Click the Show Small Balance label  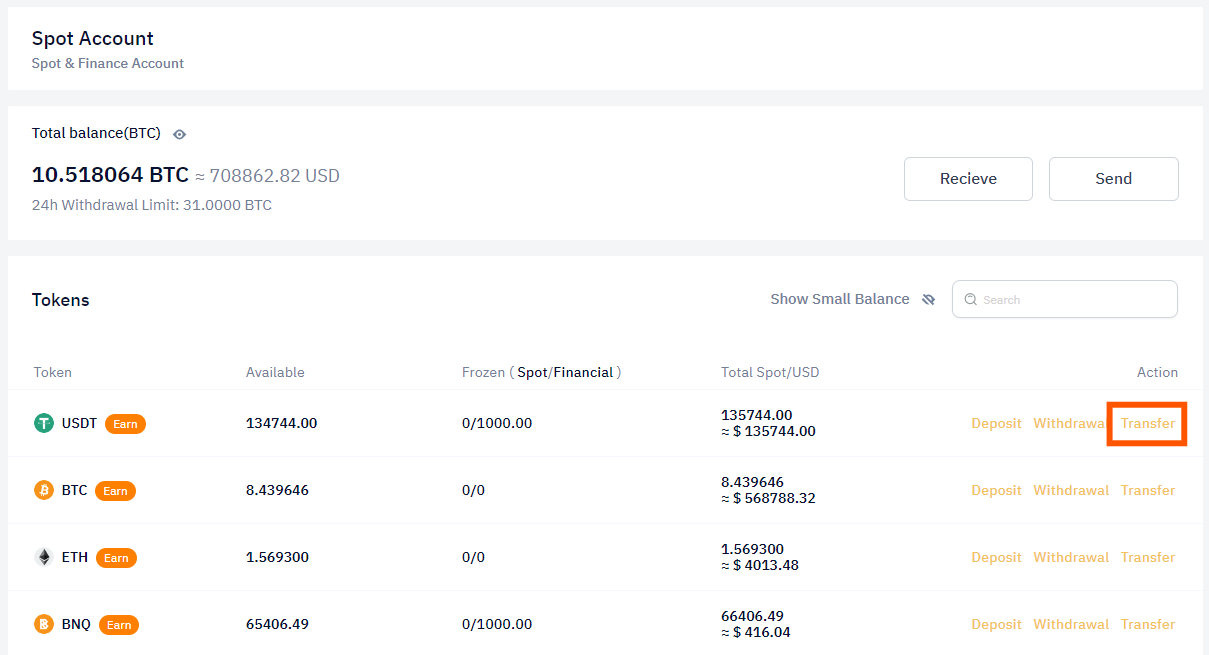(x=839, y=299)
